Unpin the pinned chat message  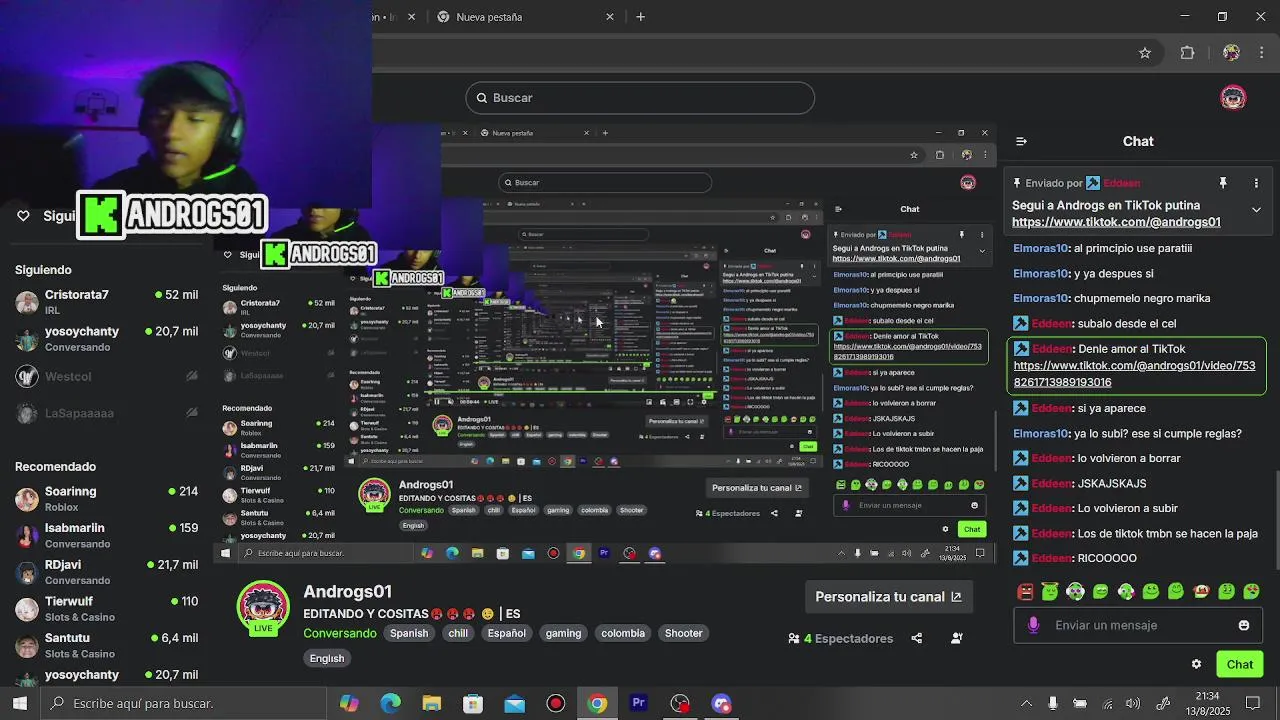click(1222, 183)
